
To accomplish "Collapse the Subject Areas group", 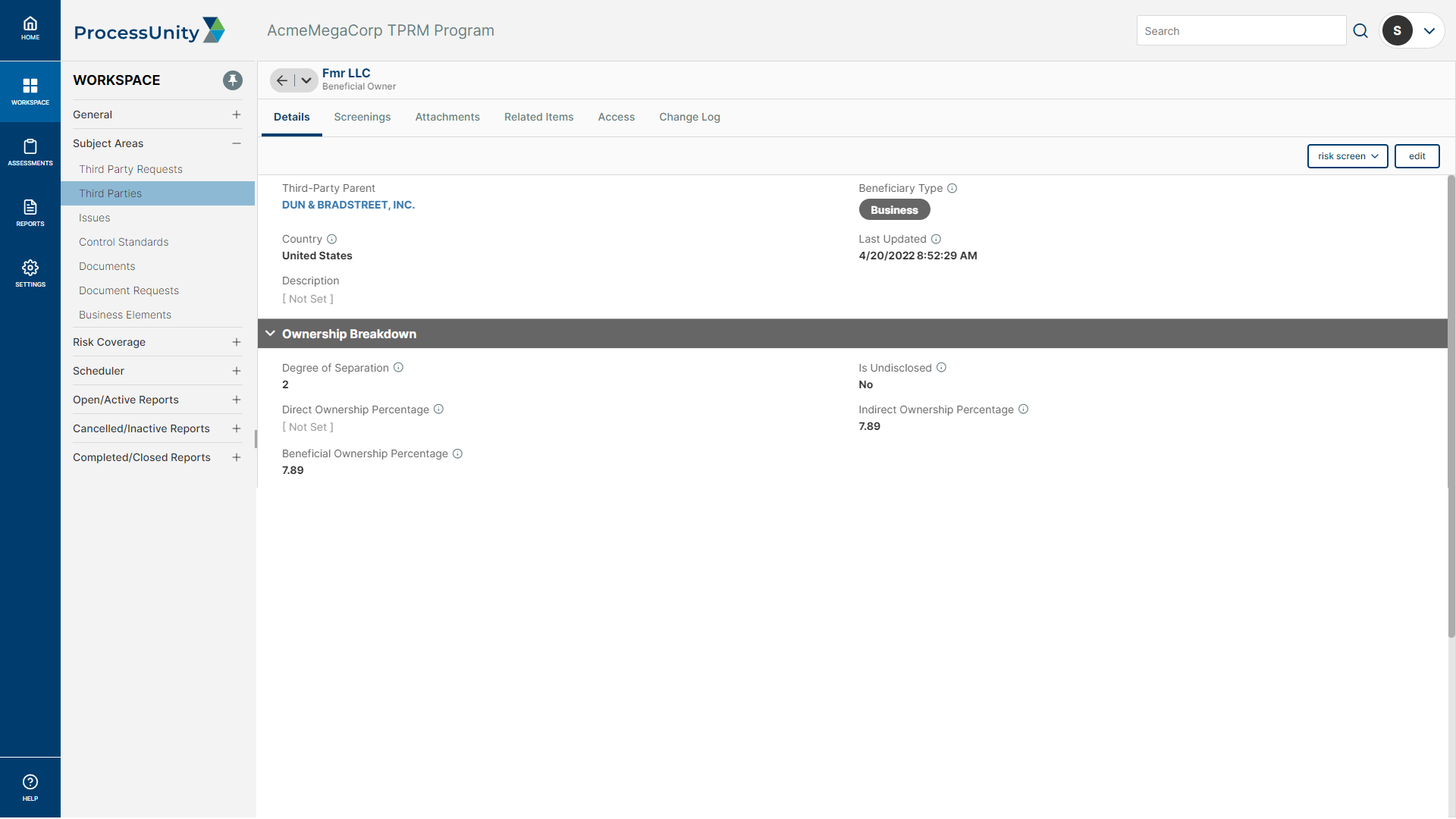I will click(237, 143).
